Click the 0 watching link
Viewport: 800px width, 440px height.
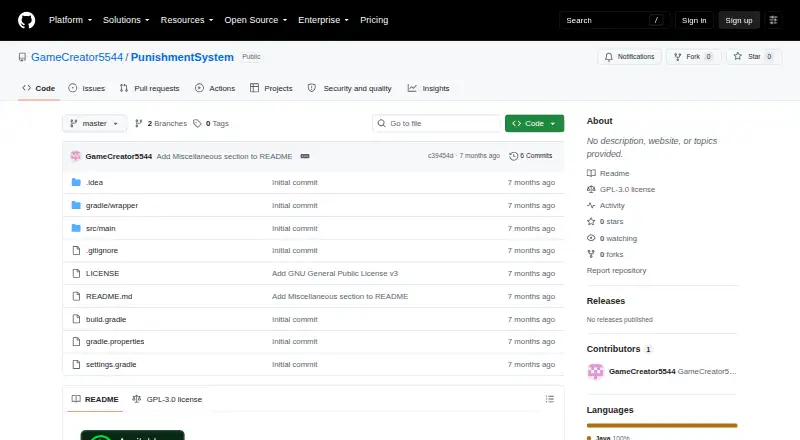(x=612, y=238)
